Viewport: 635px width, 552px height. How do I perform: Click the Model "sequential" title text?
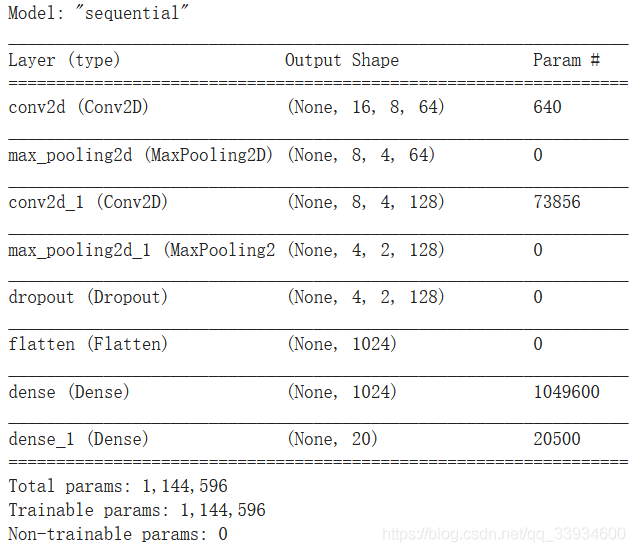click(99, 14)
